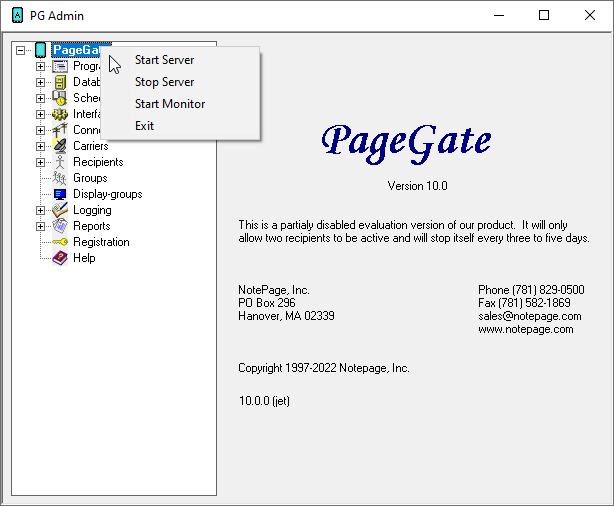Click the Logging notepad pencil icon

pyautogui.click(x=60, y=210)
